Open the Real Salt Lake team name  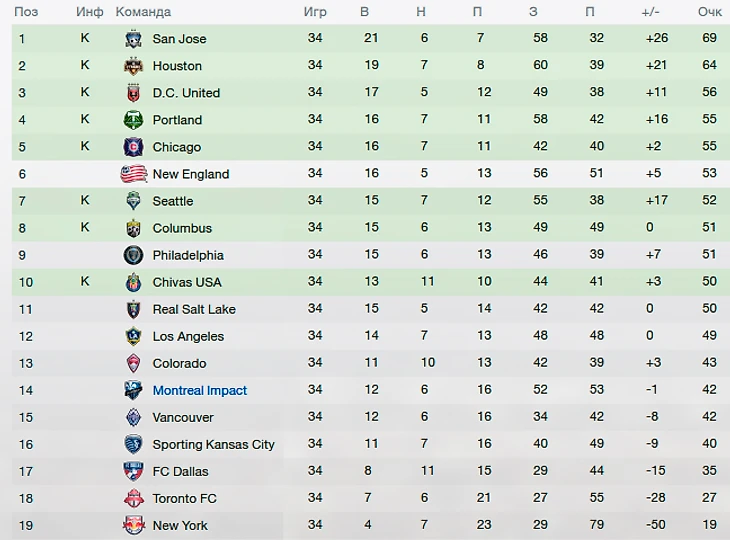click(194, 309)
